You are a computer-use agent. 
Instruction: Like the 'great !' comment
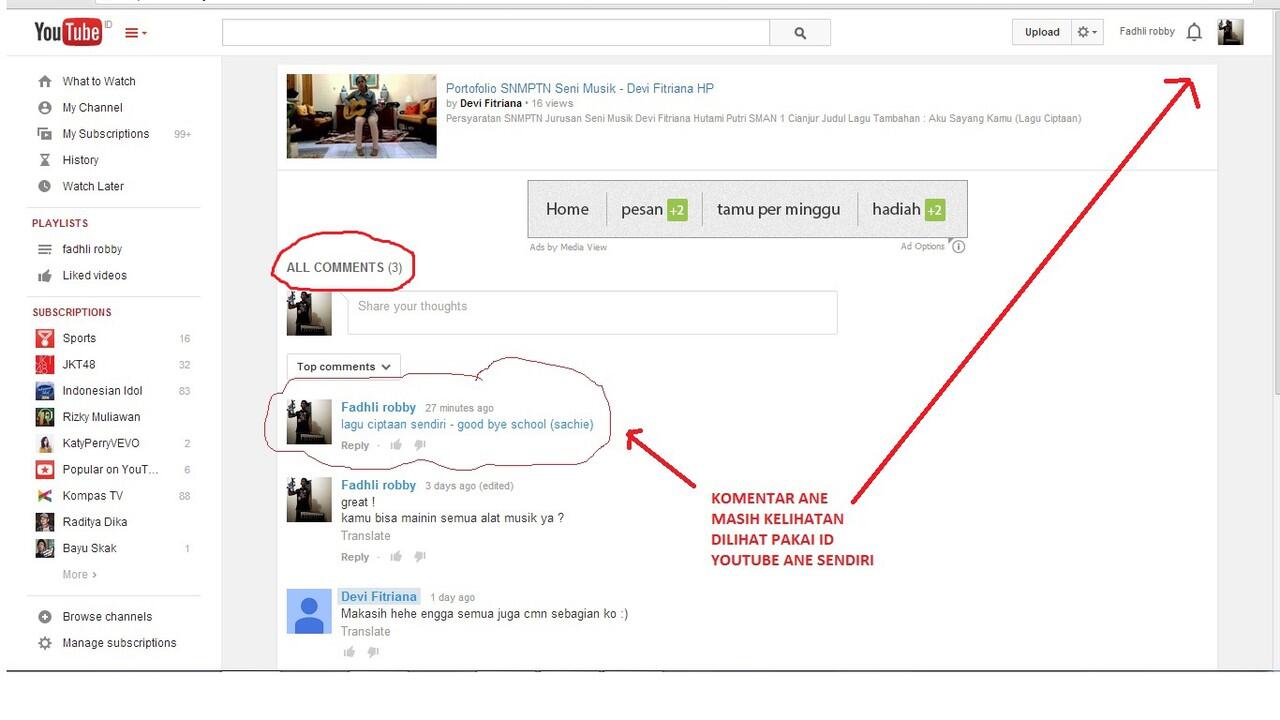[396, 557]
